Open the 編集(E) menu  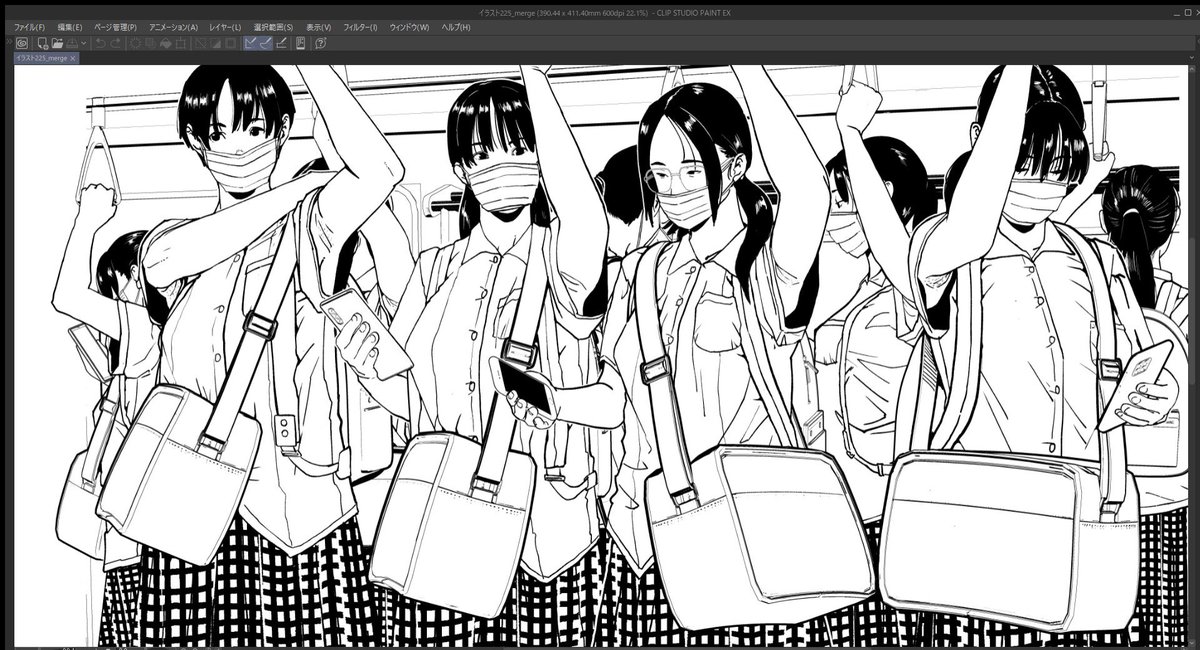click(70, 27)
